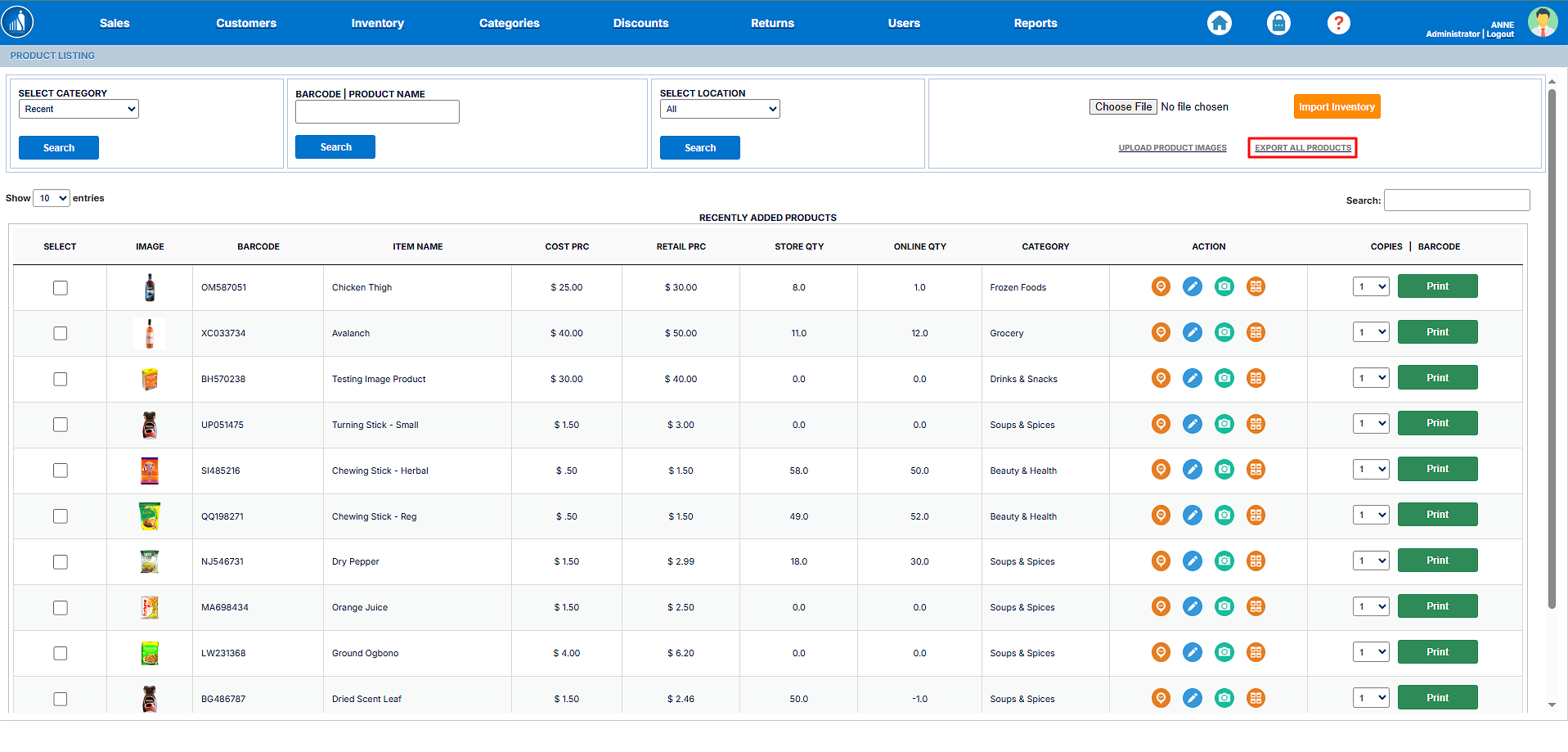This screenshot has width=1568, height=752.
Task: Click location pin icon for Testing Image Product
Action: pyautogui.click(x=1161, y=378)
